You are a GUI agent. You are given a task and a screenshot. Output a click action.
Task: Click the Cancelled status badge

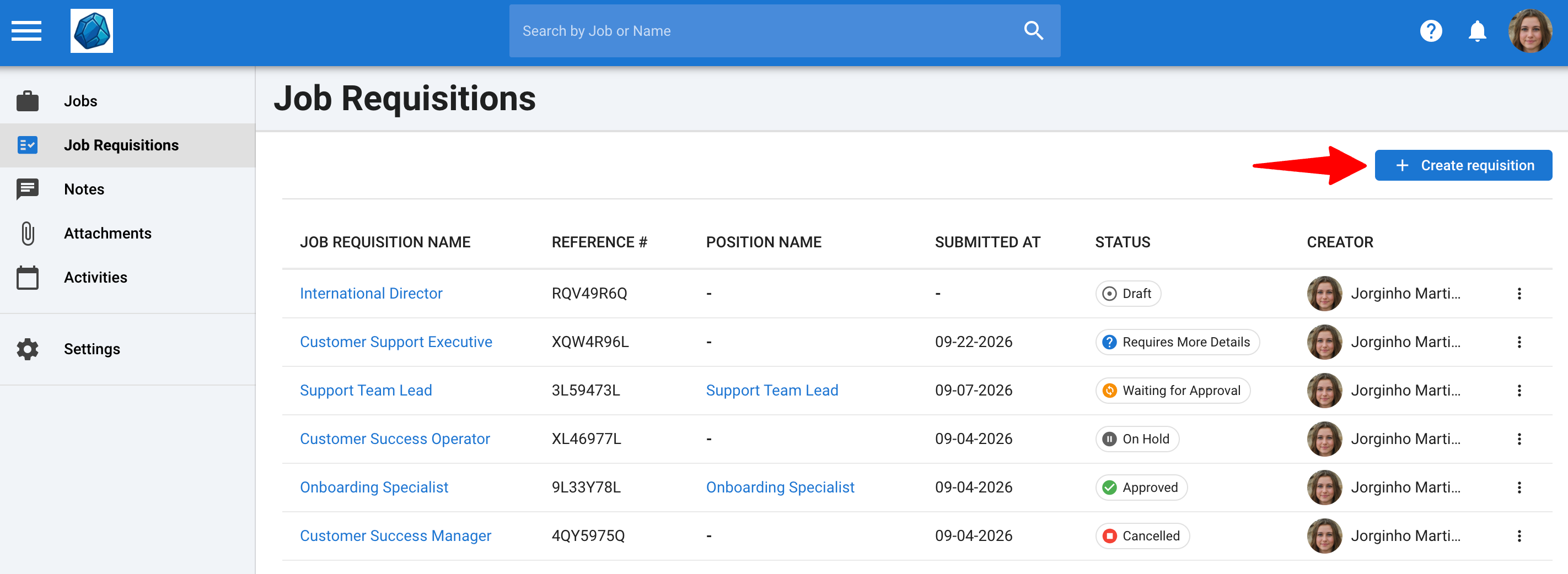(x=1142, y=537)
